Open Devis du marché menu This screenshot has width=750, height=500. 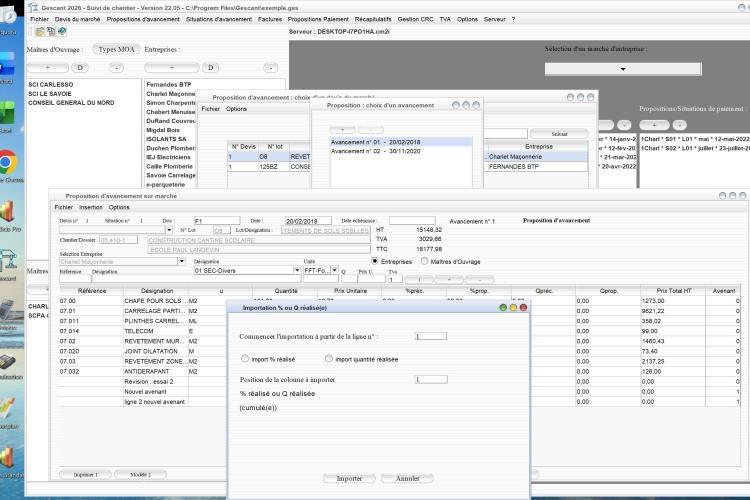click(77, 19)
